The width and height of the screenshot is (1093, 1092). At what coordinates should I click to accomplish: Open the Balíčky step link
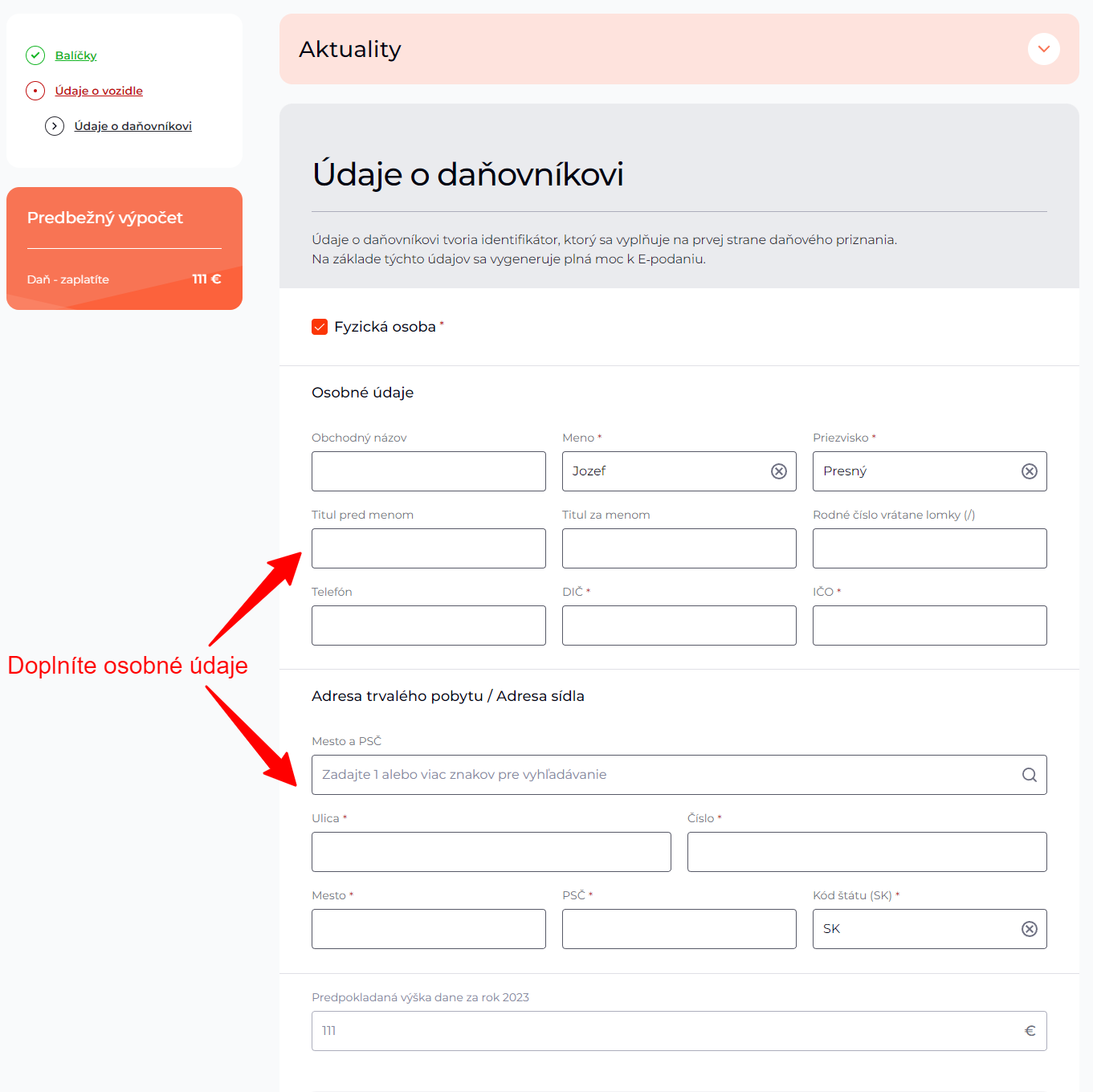[x=75, y=55]
